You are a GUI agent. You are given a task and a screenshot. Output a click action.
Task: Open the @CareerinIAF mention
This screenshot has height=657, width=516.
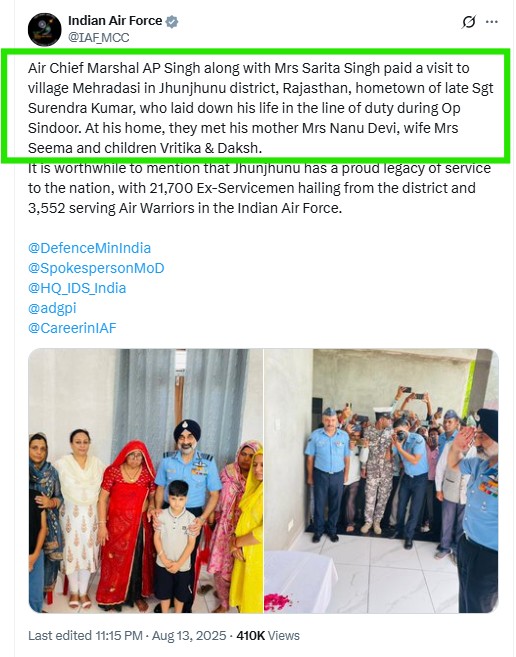click(72, 328)
